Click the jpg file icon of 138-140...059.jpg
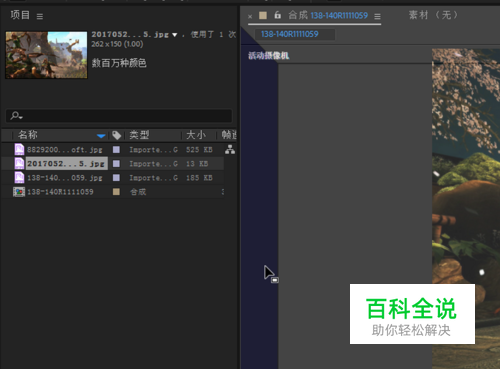500x369 pixels. (19, 177)
